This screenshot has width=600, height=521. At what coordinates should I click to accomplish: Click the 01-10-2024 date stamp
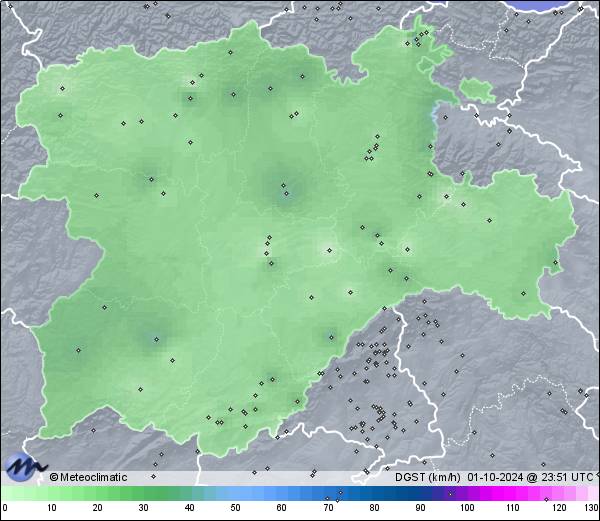[496, 477]
